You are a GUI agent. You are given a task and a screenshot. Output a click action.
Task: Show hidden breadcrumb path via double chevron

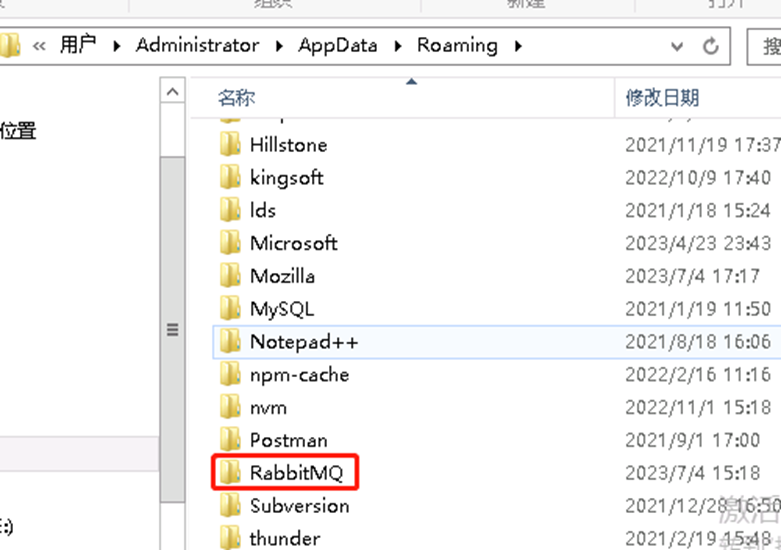(39, 46)
